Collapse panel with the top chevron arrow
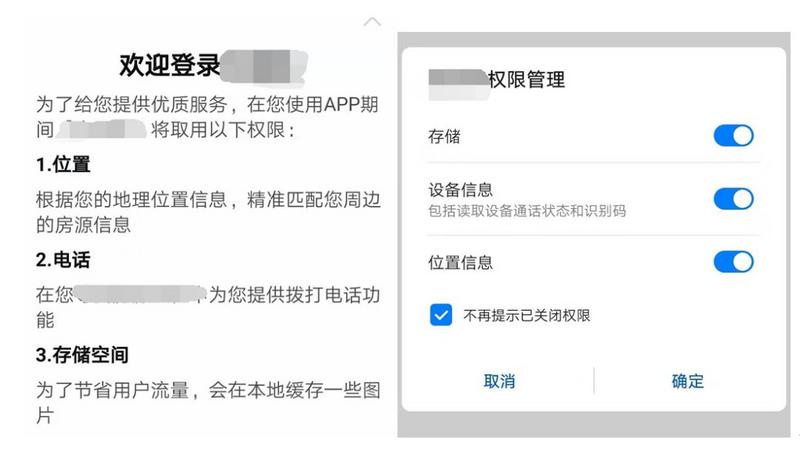Screen dimensions: 800x450 coord(372,22)
